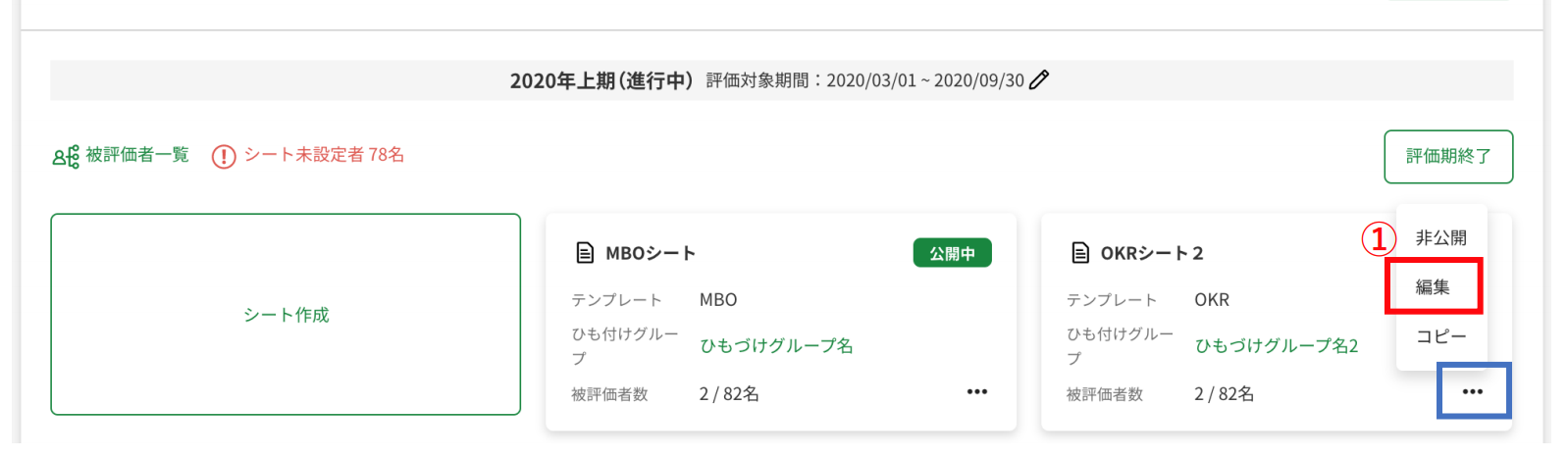Open the シート未設定者 78名 link

tap(324, 155)
